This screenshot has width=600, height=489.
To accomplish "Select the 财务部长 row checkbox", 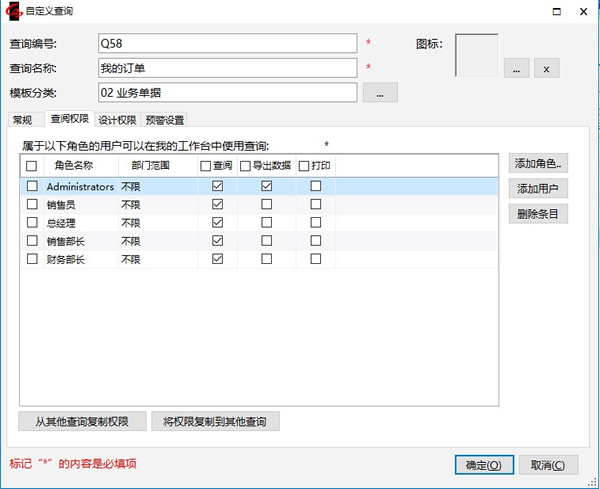I will (x=32, y=260).
